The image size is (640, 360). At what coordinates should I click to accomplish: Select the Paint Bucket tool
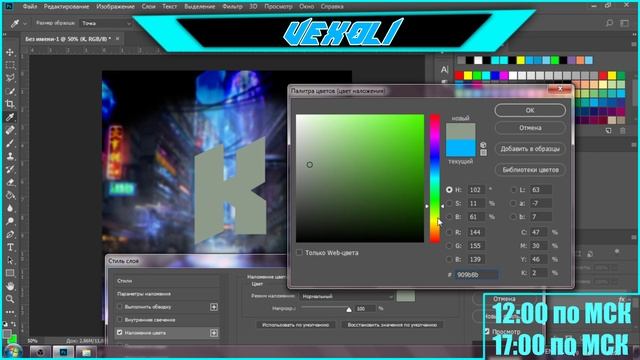click(x=10, y=196)
